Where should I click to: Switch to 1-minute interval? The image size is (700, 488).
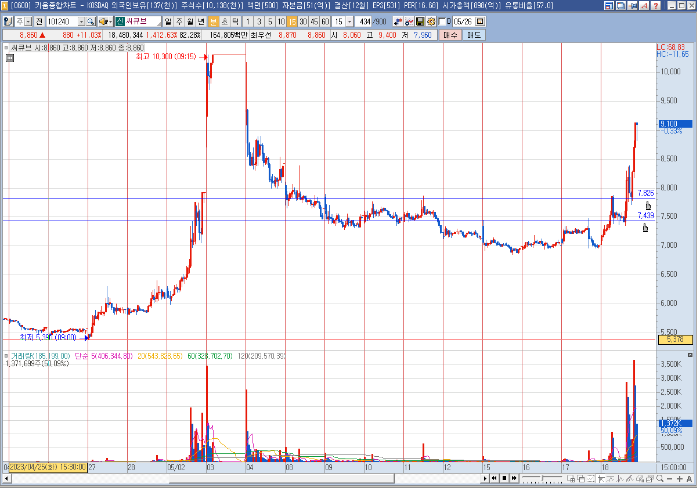click(x=247, y=21)
